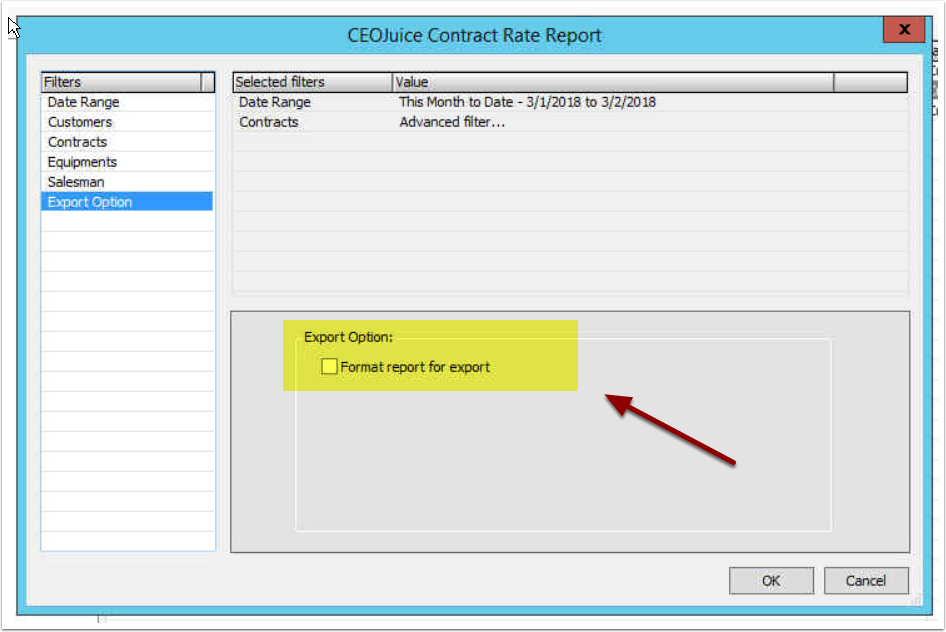This screenshot has height=632, width=946.
Task: Select the Export Option filter
Action: [127, 201]
